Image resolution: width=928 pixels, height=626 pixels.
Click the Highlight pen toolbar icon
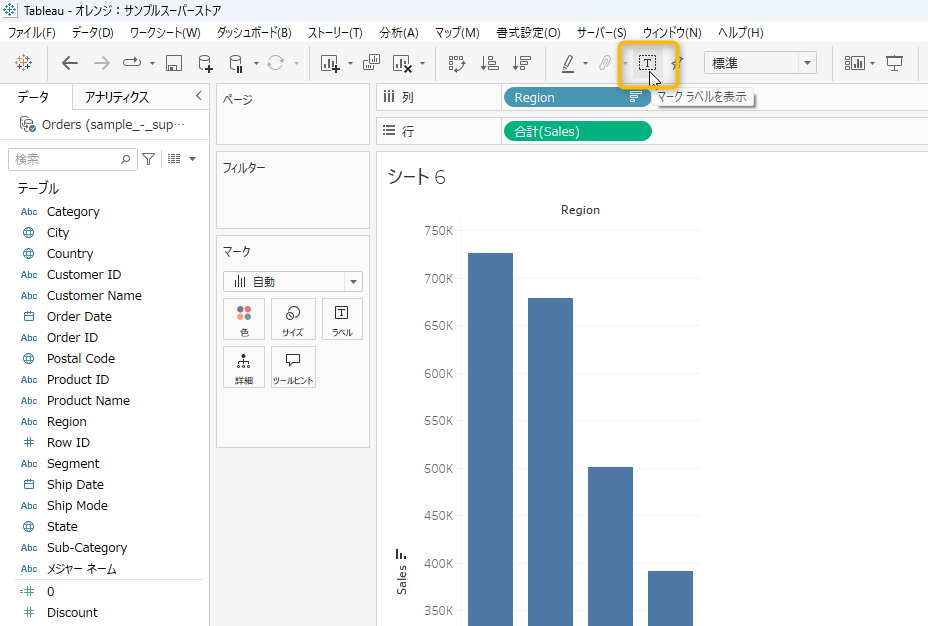[x=568, y=63]
